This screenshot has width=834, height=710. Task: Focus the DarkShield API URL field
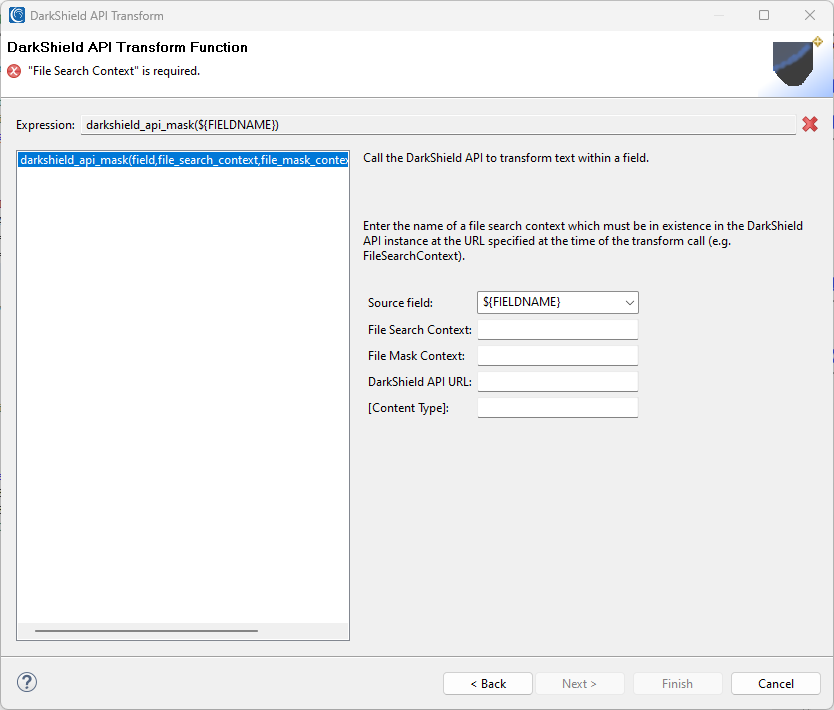point(557,381)
